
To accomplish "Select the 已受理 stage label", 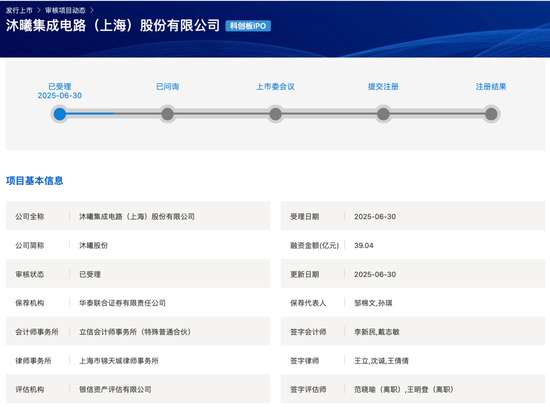I will pos(60,86).
